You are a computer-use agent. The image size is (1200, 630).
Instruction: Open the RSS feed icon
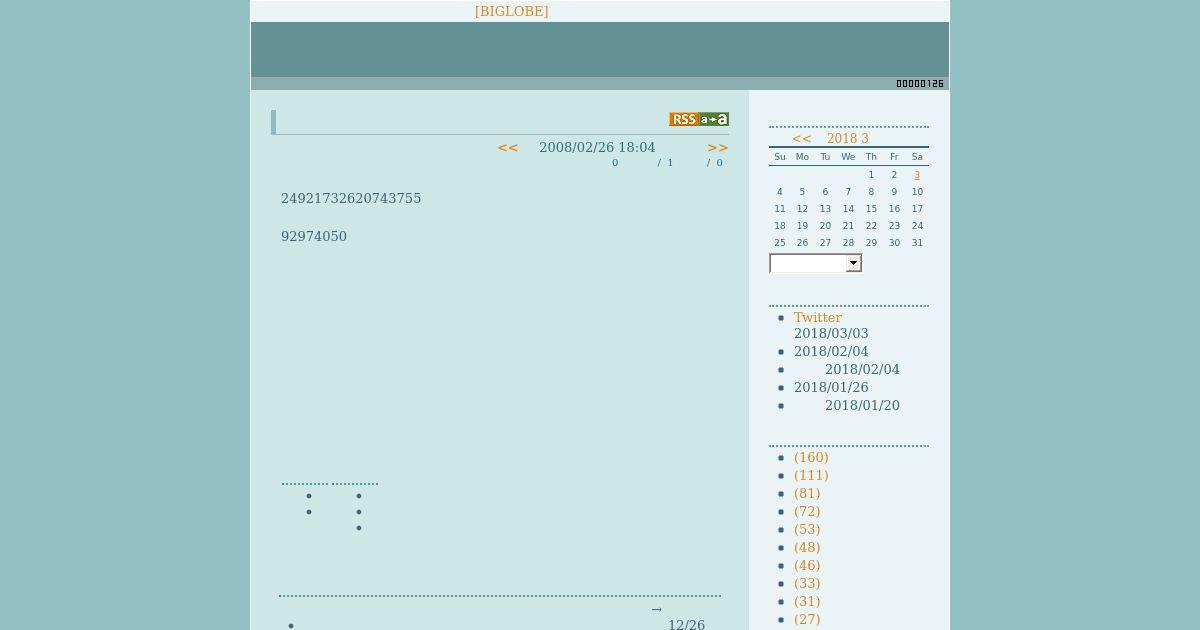tap(684, 119)
